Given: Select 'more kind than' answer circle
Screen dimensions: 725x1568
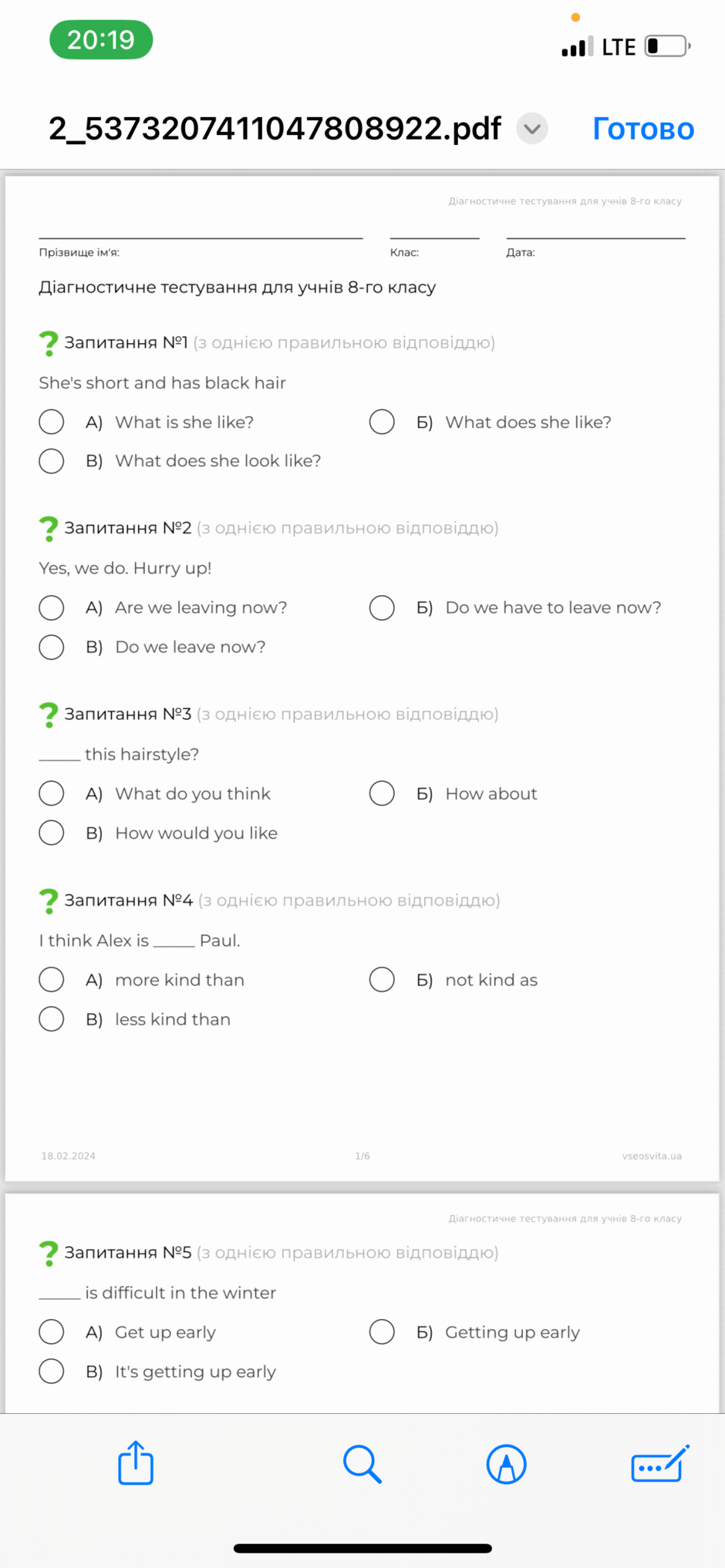Looking at the screenshot, I should [x=52, y=980].
